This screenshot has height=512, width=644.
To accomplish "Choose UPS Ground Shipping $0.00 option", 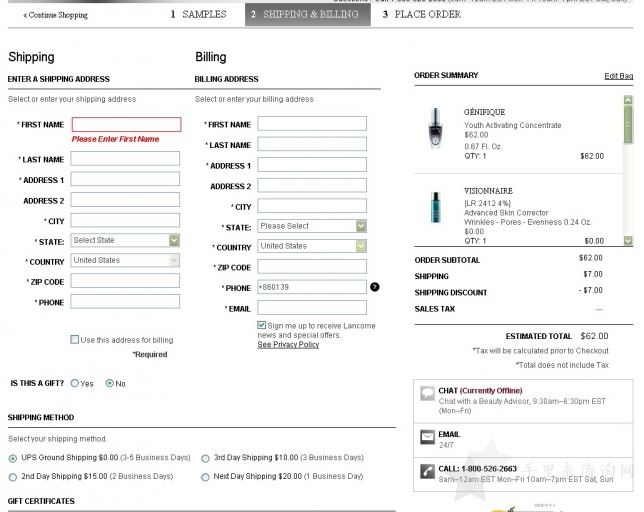I will click(13, 458).
